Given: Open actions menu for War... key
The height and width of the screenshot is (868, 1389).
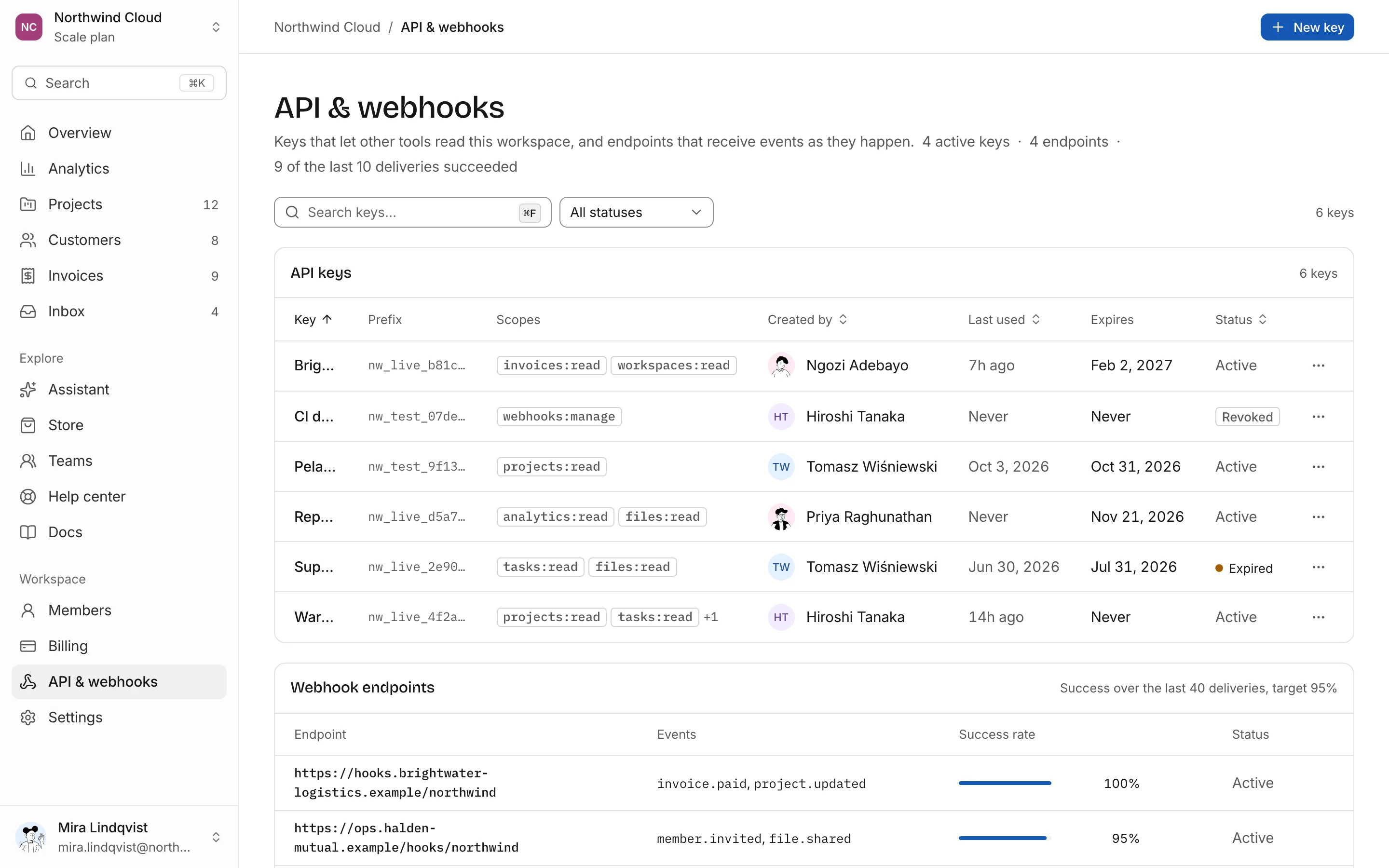Looking at the screenshot, I should point(1318,617).
